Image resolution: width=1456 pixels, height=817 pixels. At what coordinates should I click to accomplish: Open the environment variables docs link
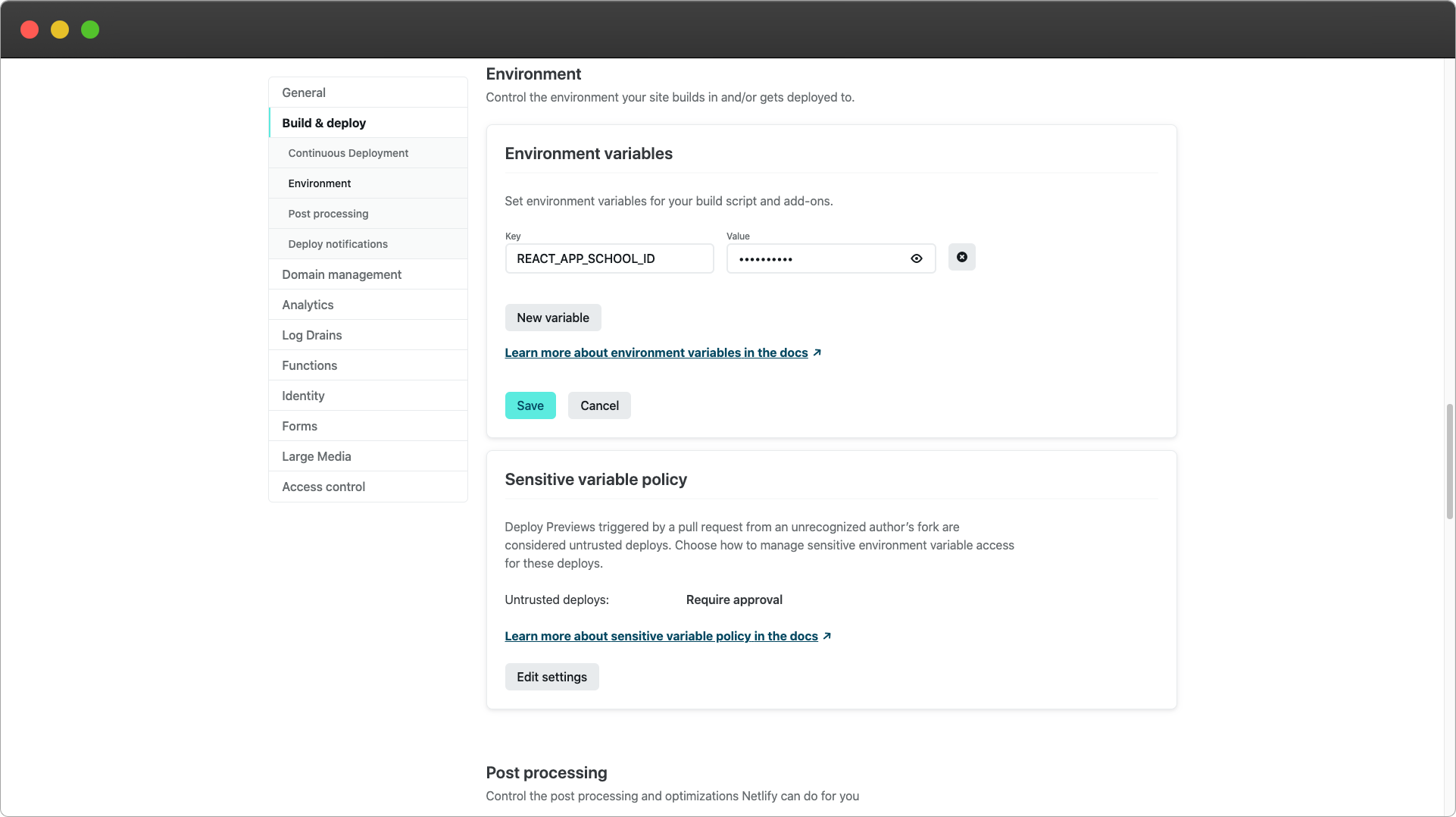tap(656, 352)
